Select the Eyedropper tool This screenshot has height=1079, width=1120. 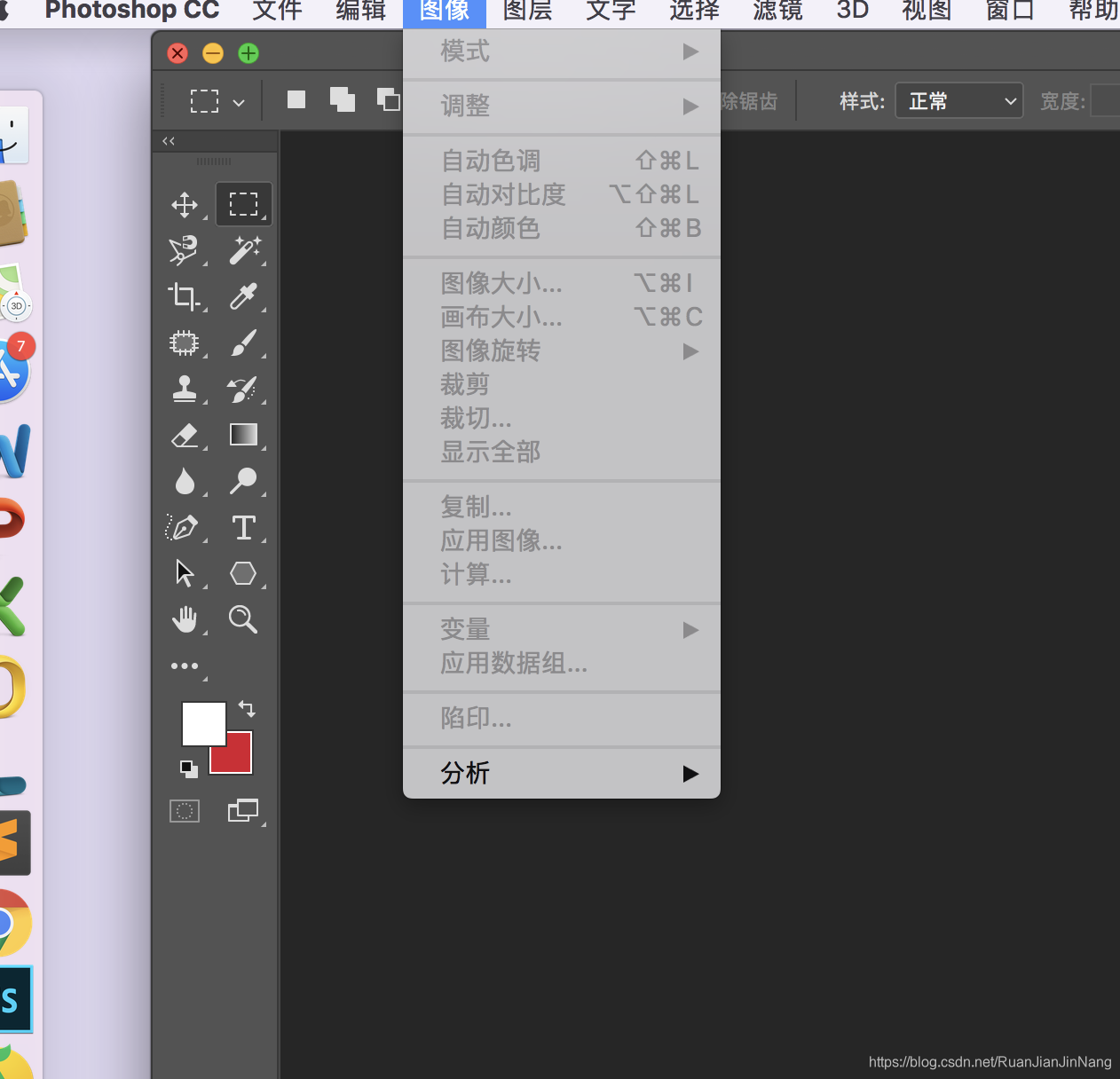click(x=244, y=296)
